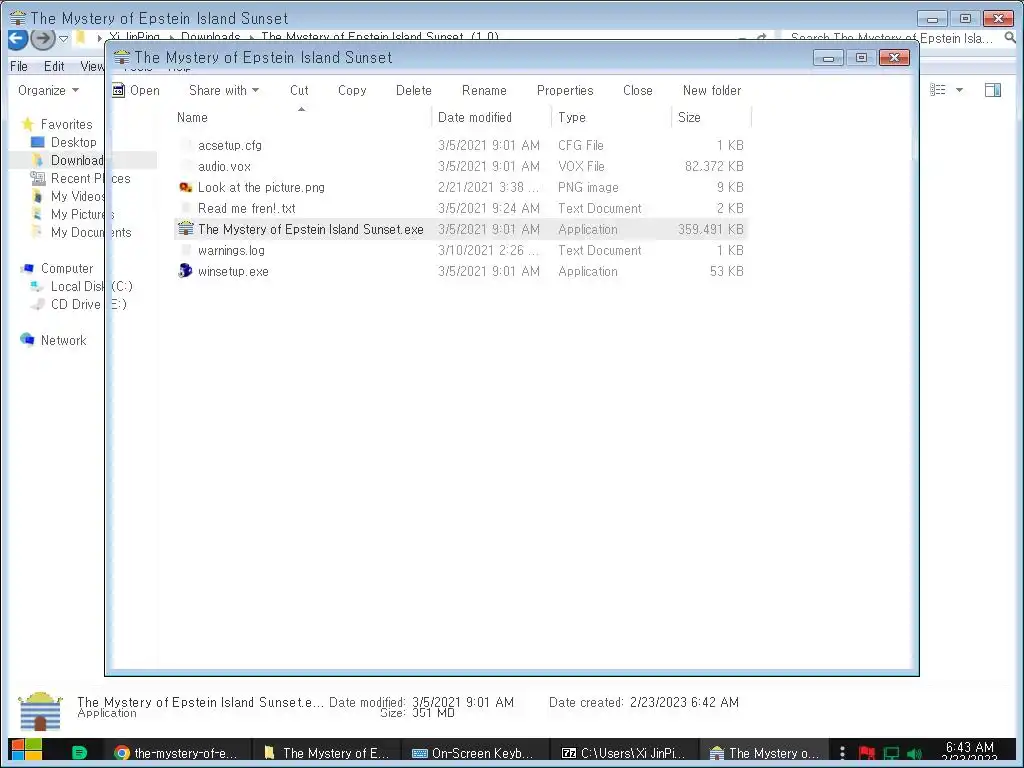Click the volume speaker tray icon
This screenshot has width=1024, height=768.
click(x=914, y=753)
